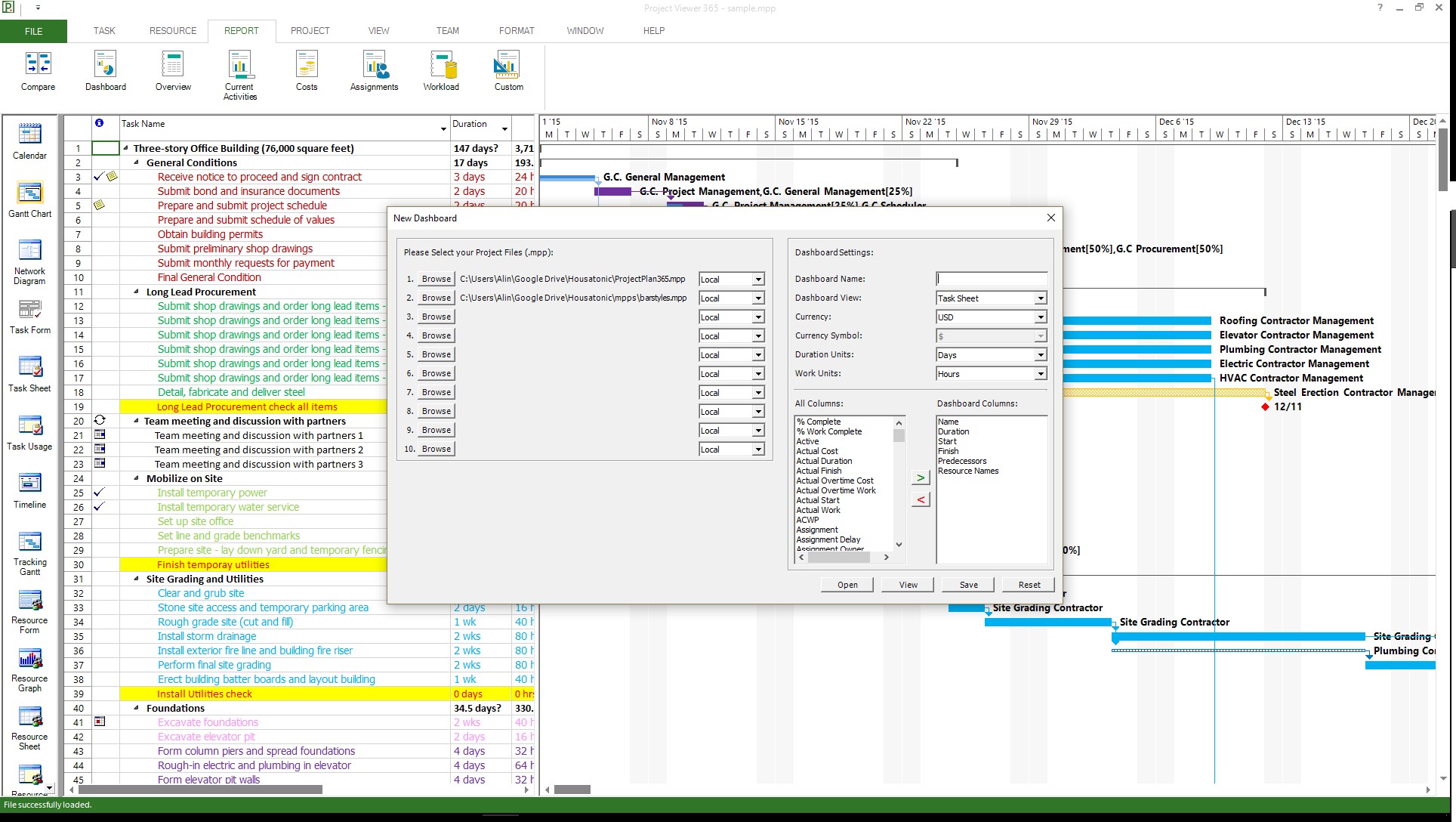Click Browse for the first project file

tap(435, 279)
